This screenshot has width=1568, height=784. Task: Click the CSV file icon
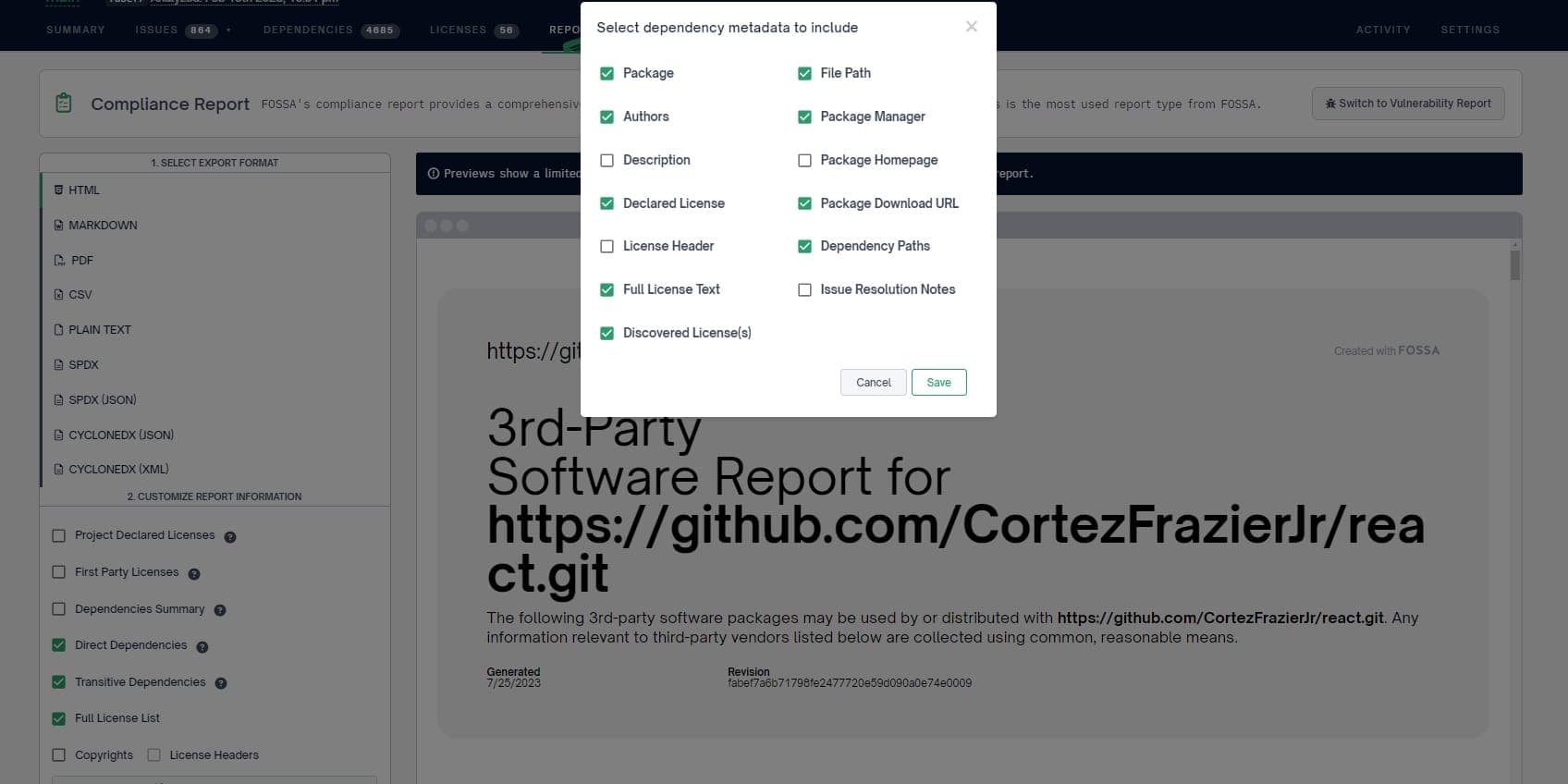click(59, 295)
